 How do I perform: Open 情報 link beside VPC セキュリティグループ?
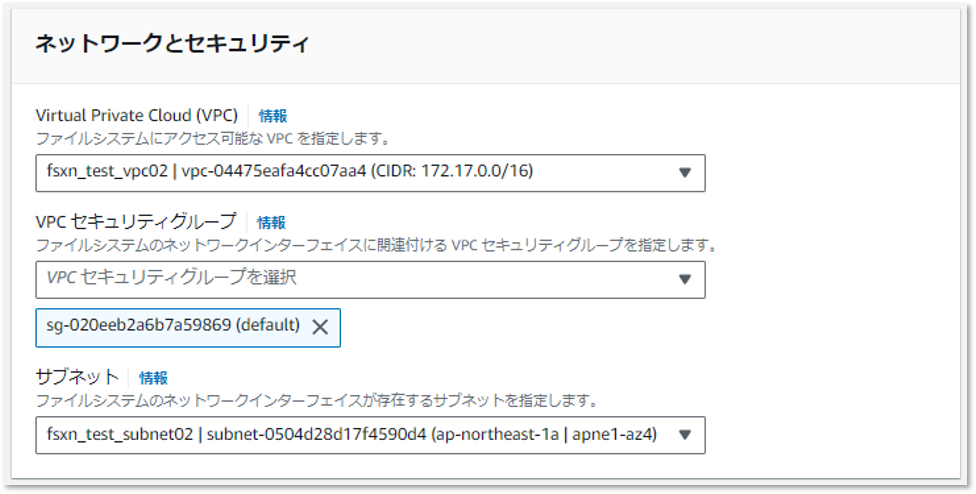271,222
